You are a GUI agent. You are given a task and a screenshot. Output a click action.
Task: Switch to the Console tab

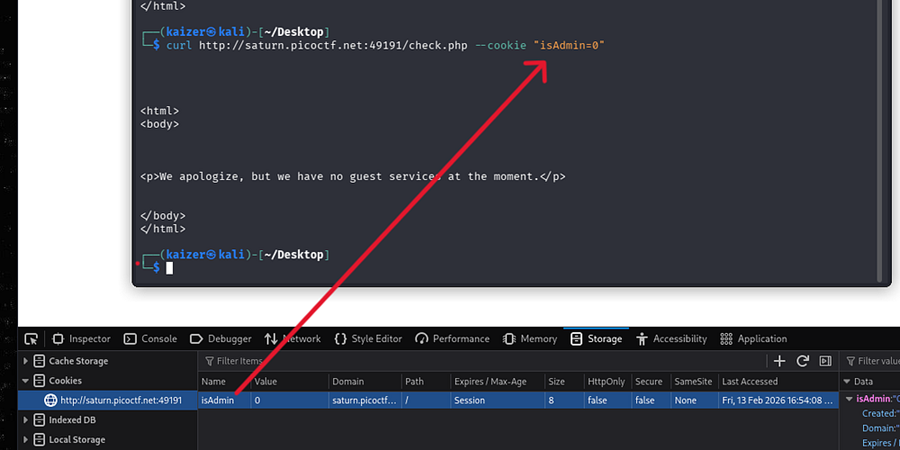tap(150, 339)
